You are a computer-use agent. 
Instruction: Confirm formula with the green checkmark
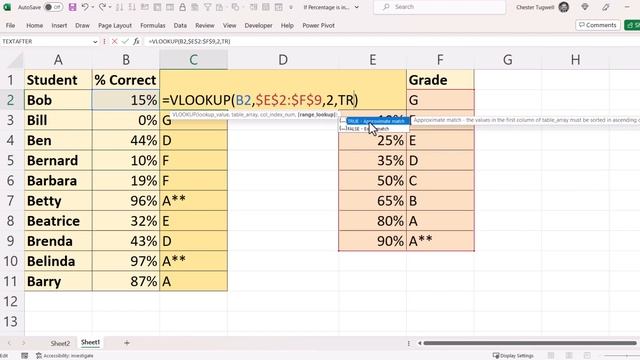[125, 41]
